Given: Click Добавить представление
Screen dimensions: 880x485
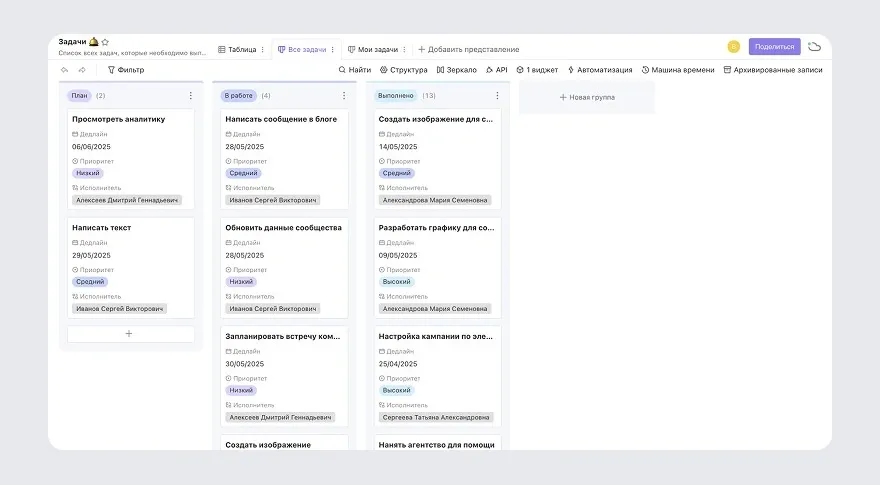Looking at the screenshot, I should coord(468,49).
